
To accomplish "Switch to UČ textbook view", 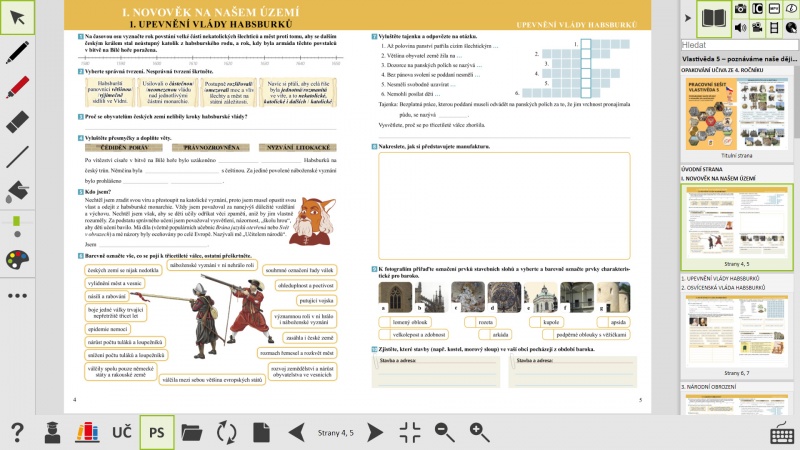I will [121, 432].
